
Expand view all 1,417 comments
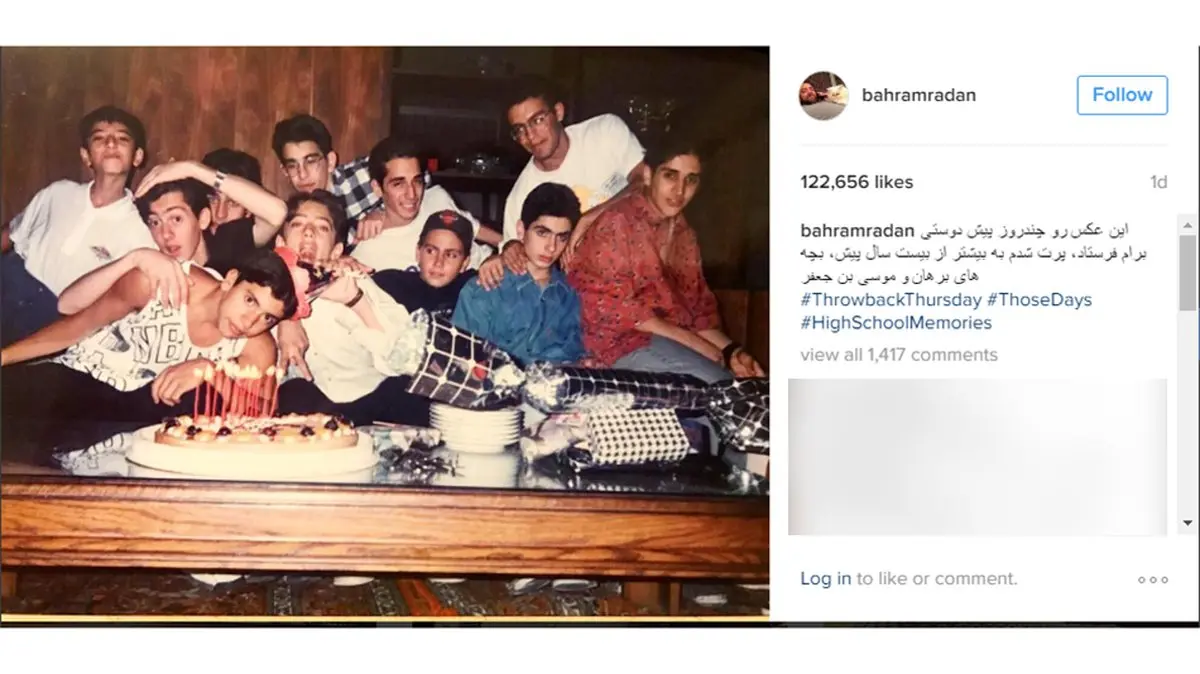899,354
